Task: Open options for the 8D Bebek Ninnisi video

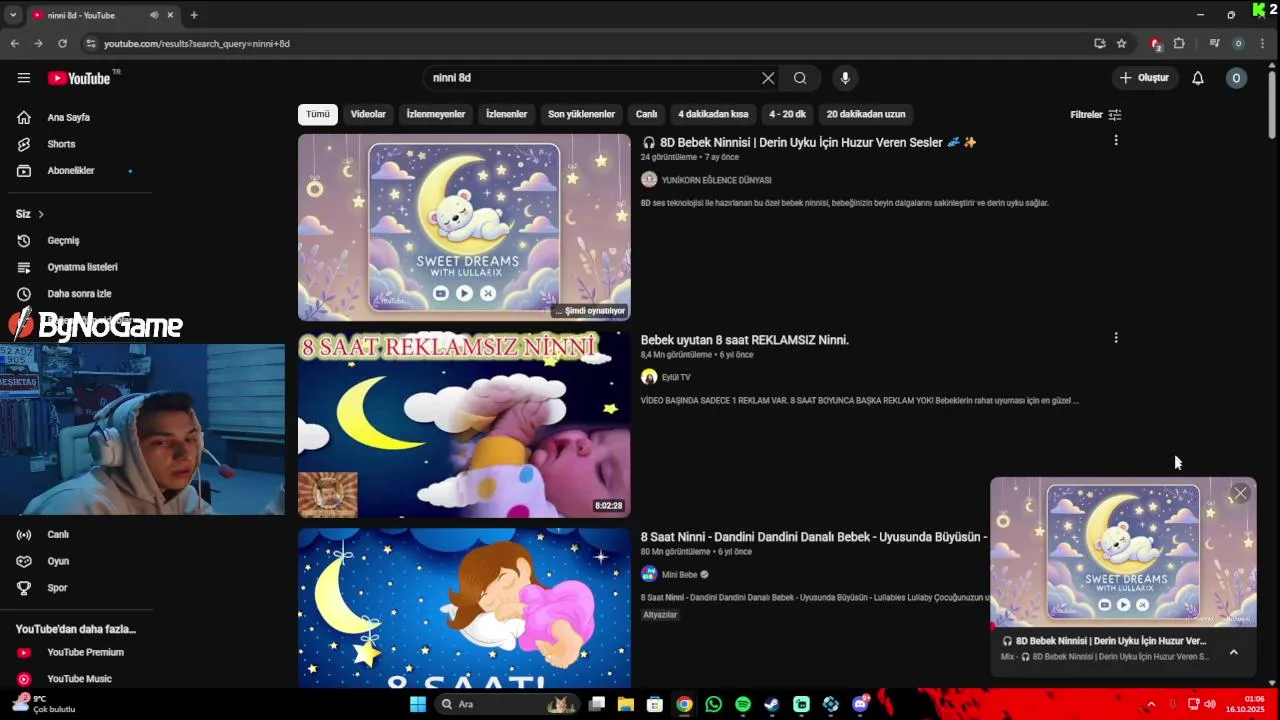Action: click(1116, 141)
